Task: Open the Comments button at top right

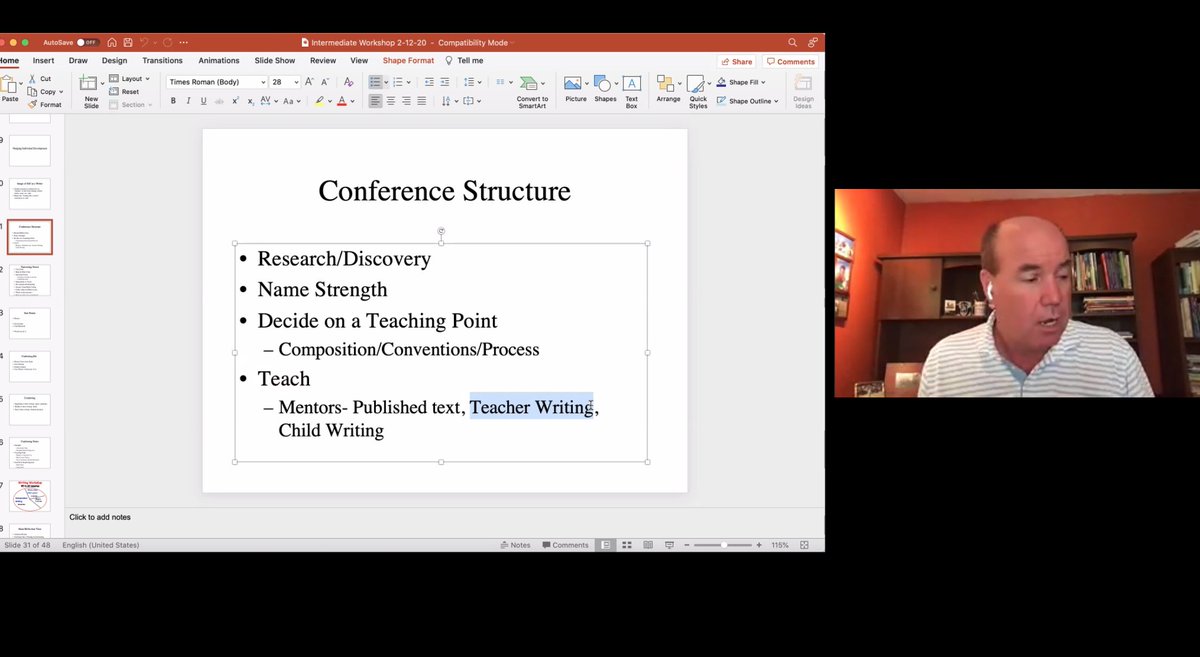Action: tap(790, 61)
